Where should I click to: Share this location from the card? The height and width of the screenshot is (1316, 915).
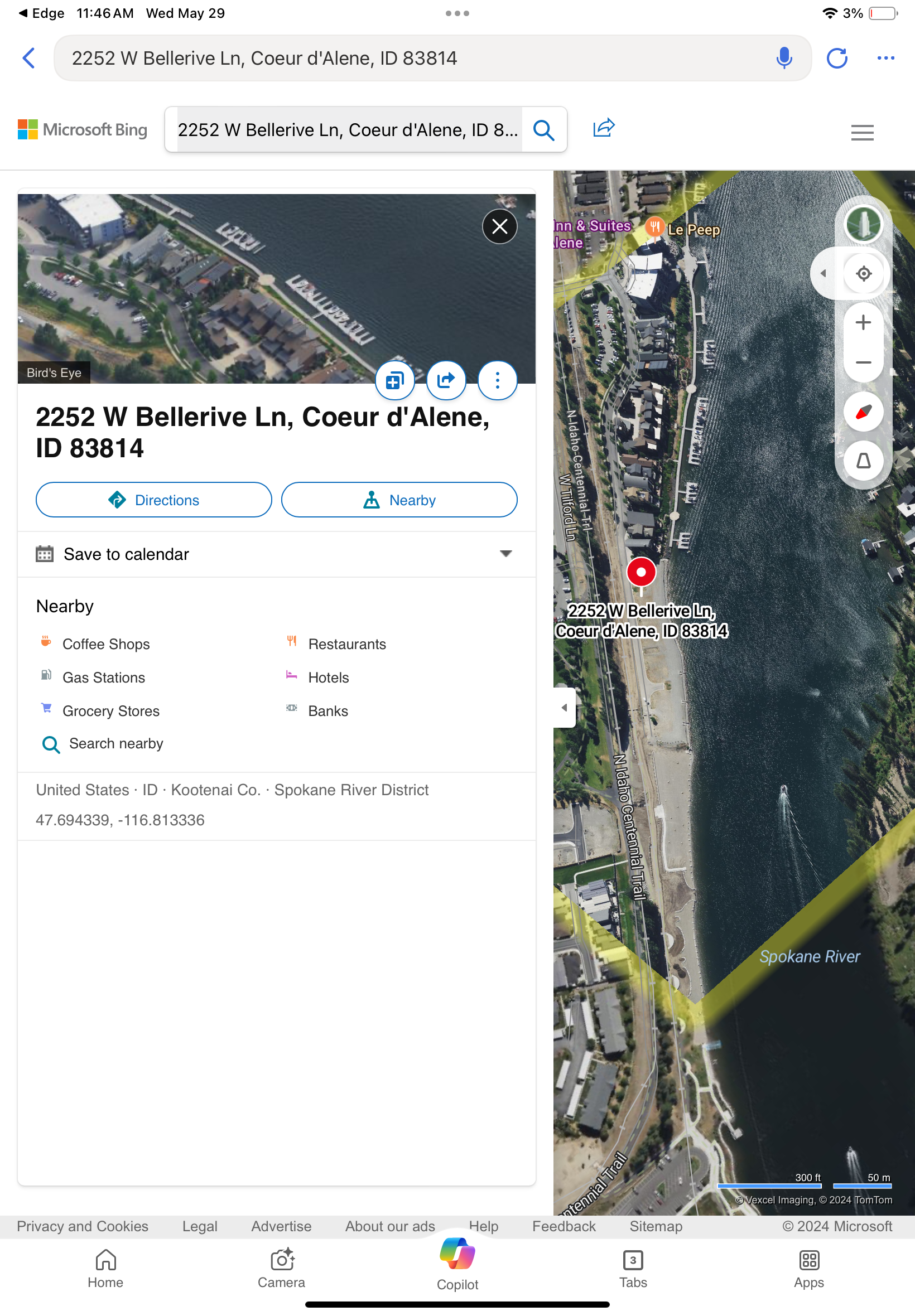(445, 380)
